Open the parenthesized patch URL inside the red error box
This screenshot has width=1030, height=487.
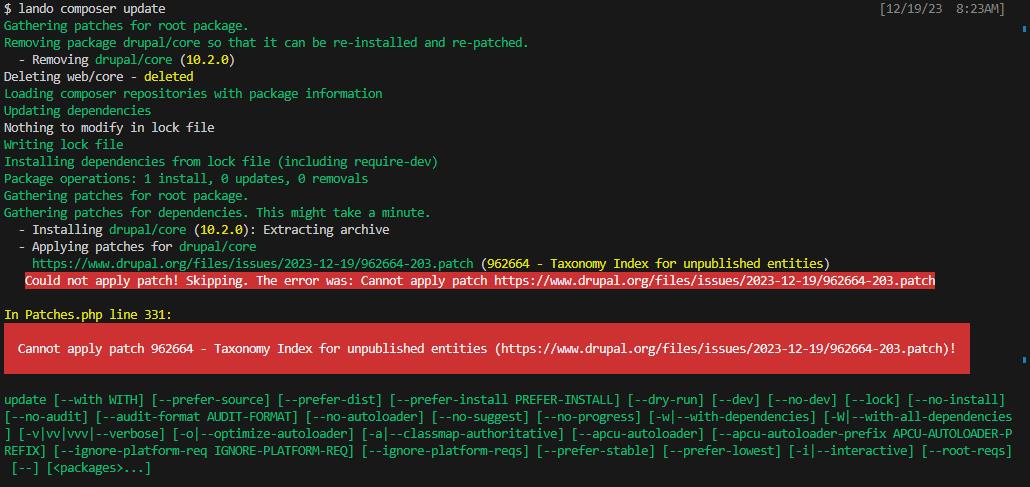click(721, 348)
